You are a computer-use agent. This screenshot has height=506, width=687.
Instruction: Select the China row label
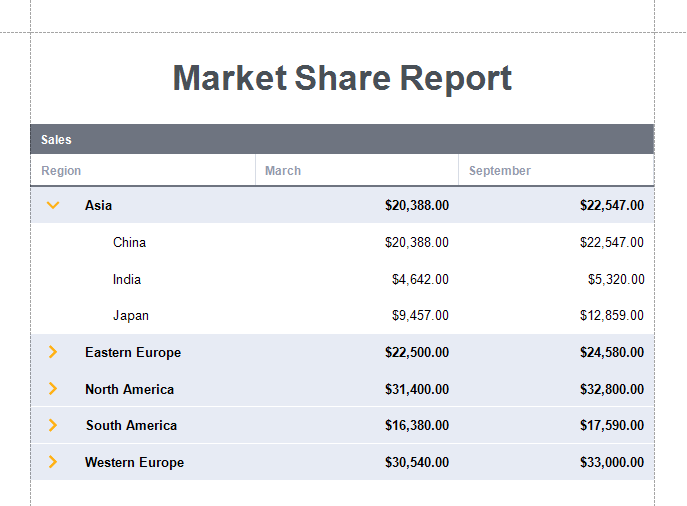tap(129, 242)
